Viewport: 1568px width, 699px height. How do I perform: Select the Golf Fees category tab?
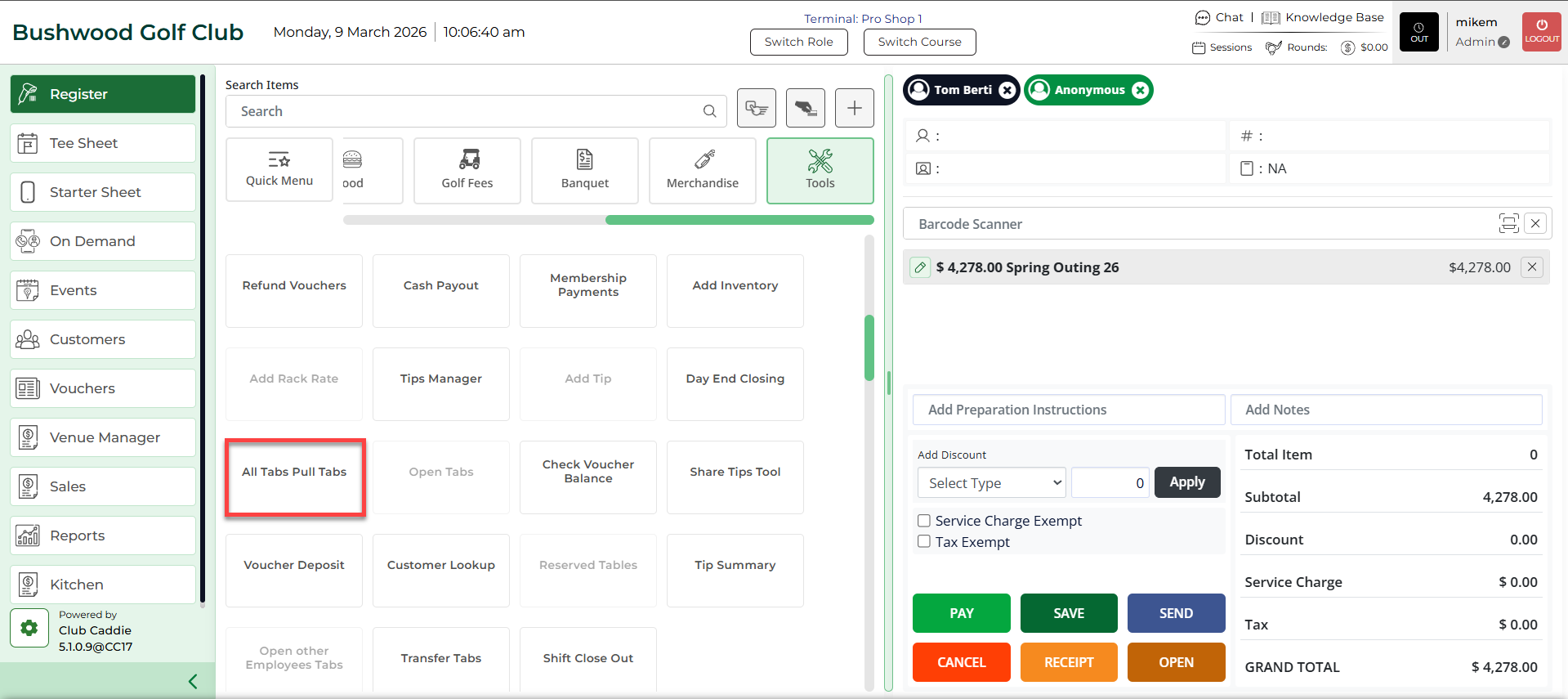pyautogui.click(x=467, y=170)
